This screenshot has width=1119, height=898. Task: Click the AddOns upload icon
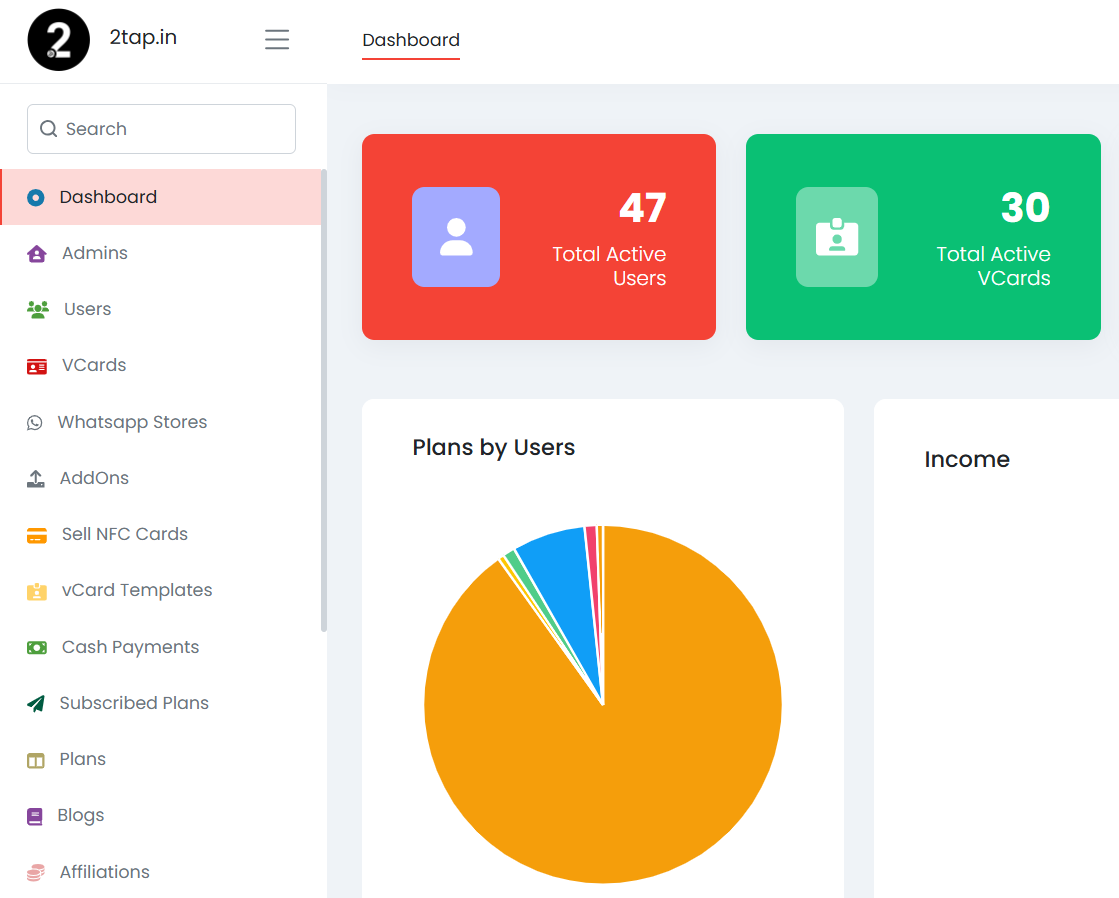[36, 479]
